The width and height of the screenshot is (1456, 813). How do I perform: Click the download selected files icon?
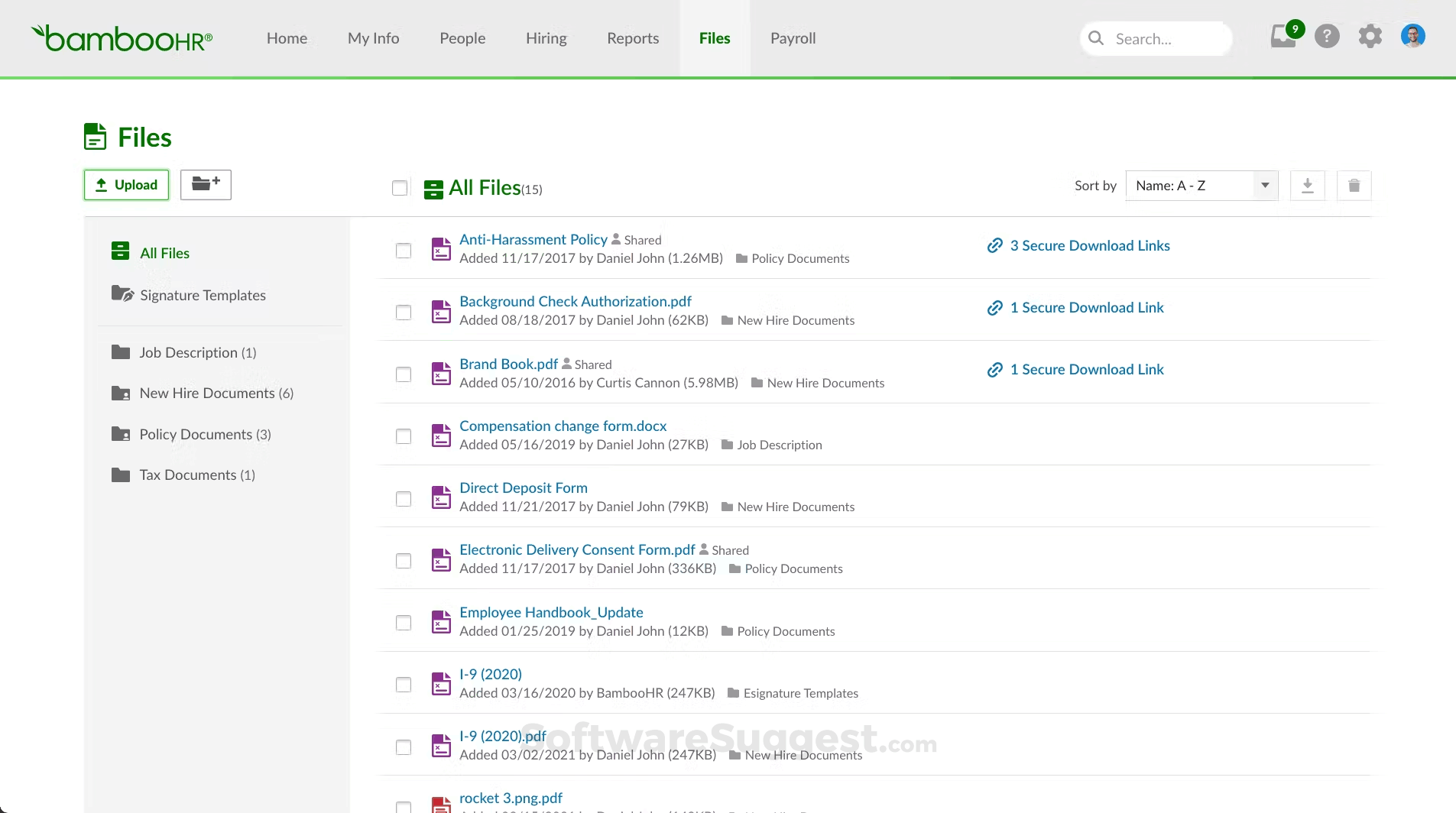1307,185
